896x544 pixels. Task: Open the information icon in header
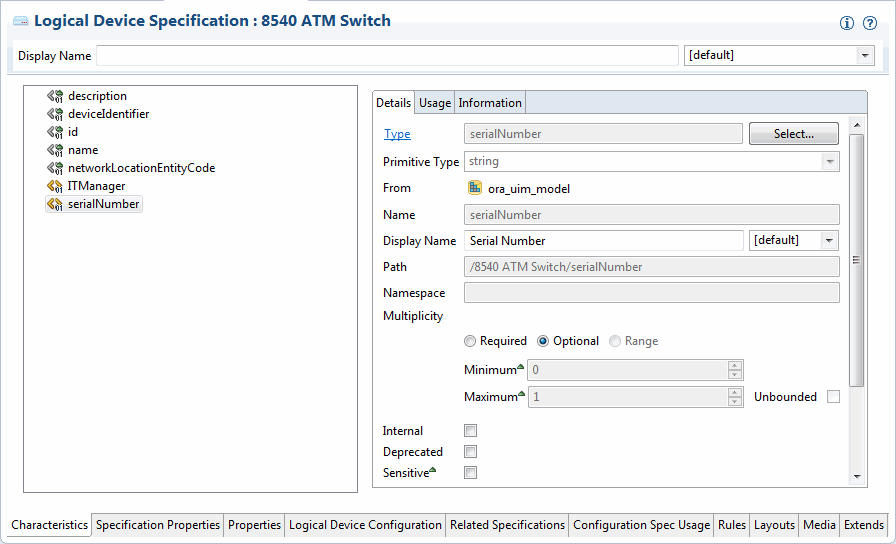click(847, 24)
